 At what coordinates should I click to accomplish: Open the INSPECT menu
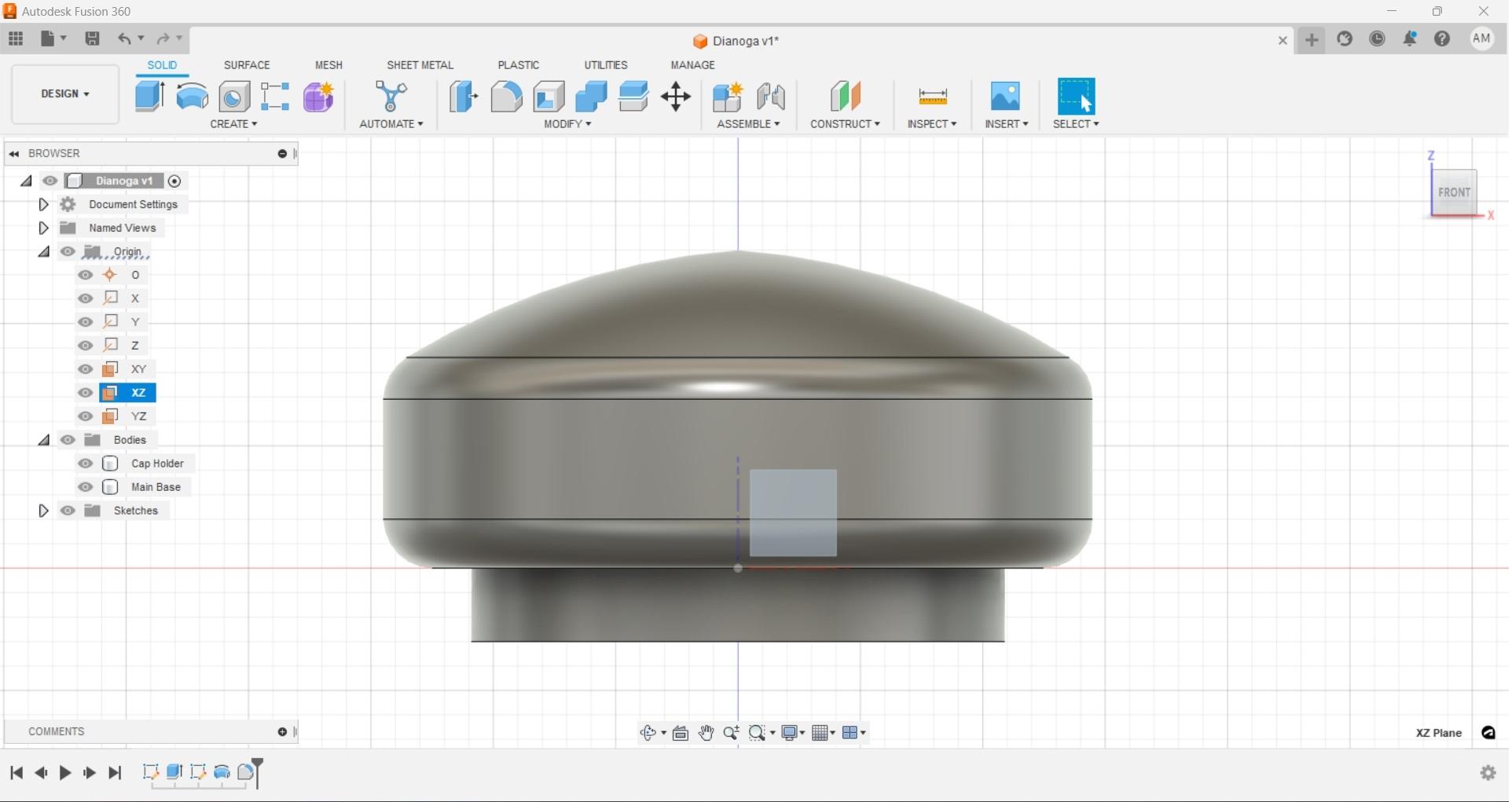pyautogui.click(x=932, y=124)
